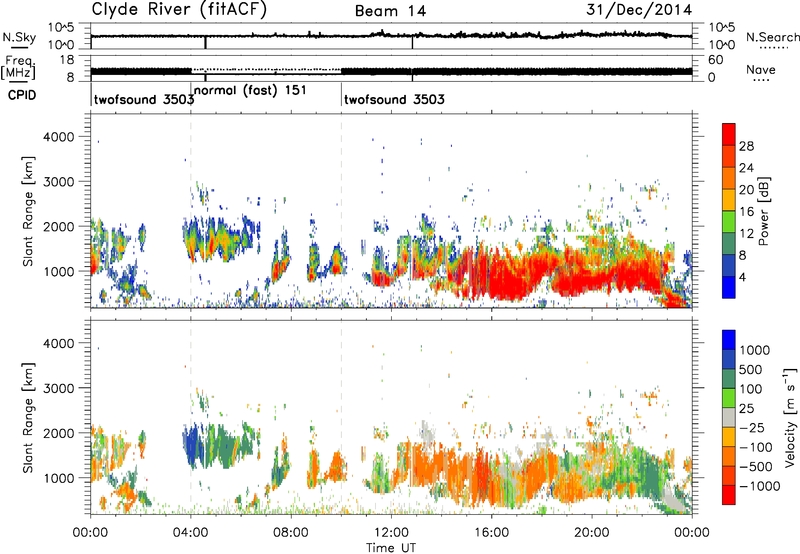Click the blue top swatch of the Velocity colorbar
The image size is (800, 554).
click(x=729, y=340)
